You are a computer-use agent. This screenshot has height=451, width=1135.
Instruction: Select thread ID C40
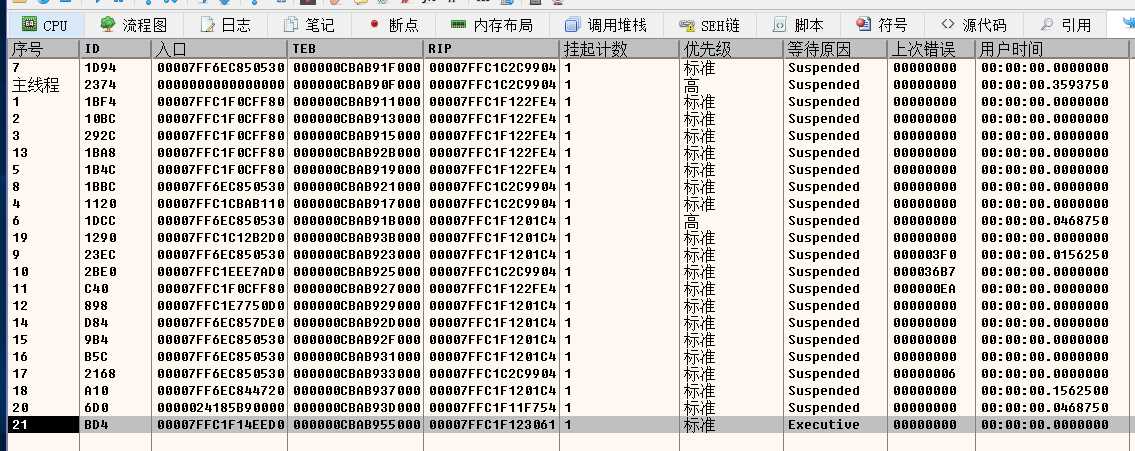(x=96, y=289)
